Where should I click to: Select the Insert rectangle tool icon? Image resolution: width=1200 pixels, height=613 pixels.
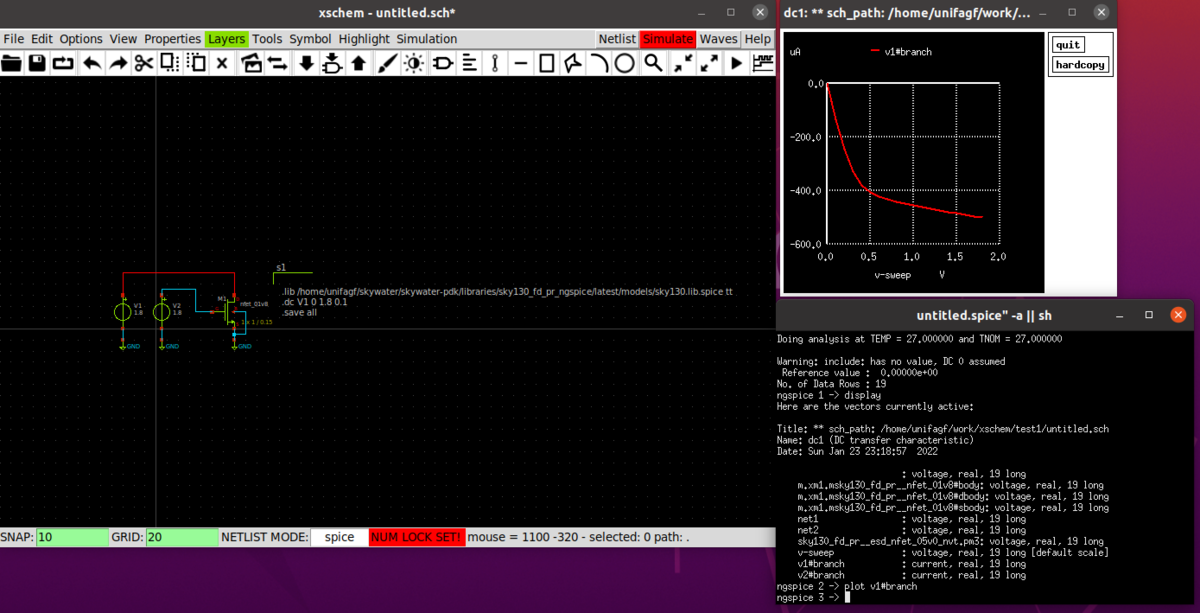point(546,63)
